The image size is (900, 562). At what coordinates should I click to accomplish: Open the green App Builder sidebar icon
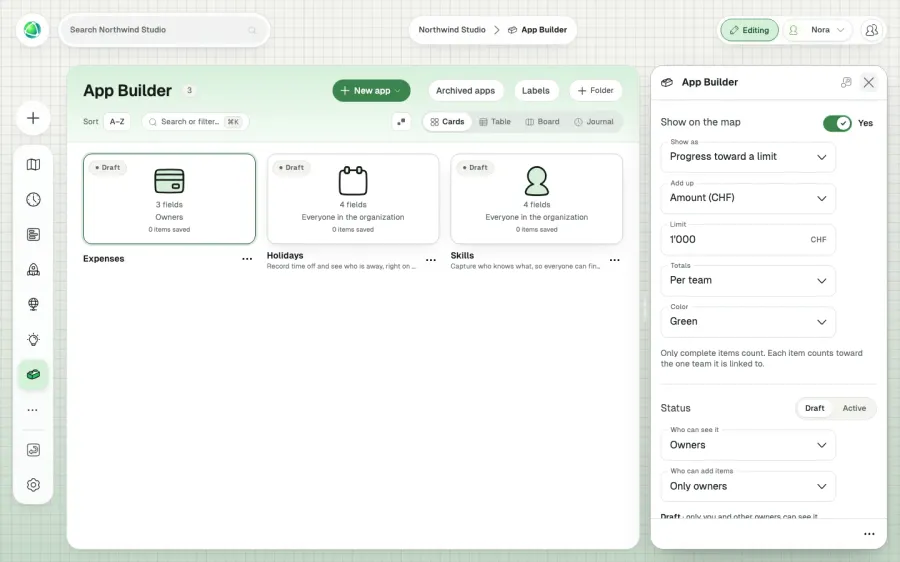pyautogui.click(x=33, y=374)
